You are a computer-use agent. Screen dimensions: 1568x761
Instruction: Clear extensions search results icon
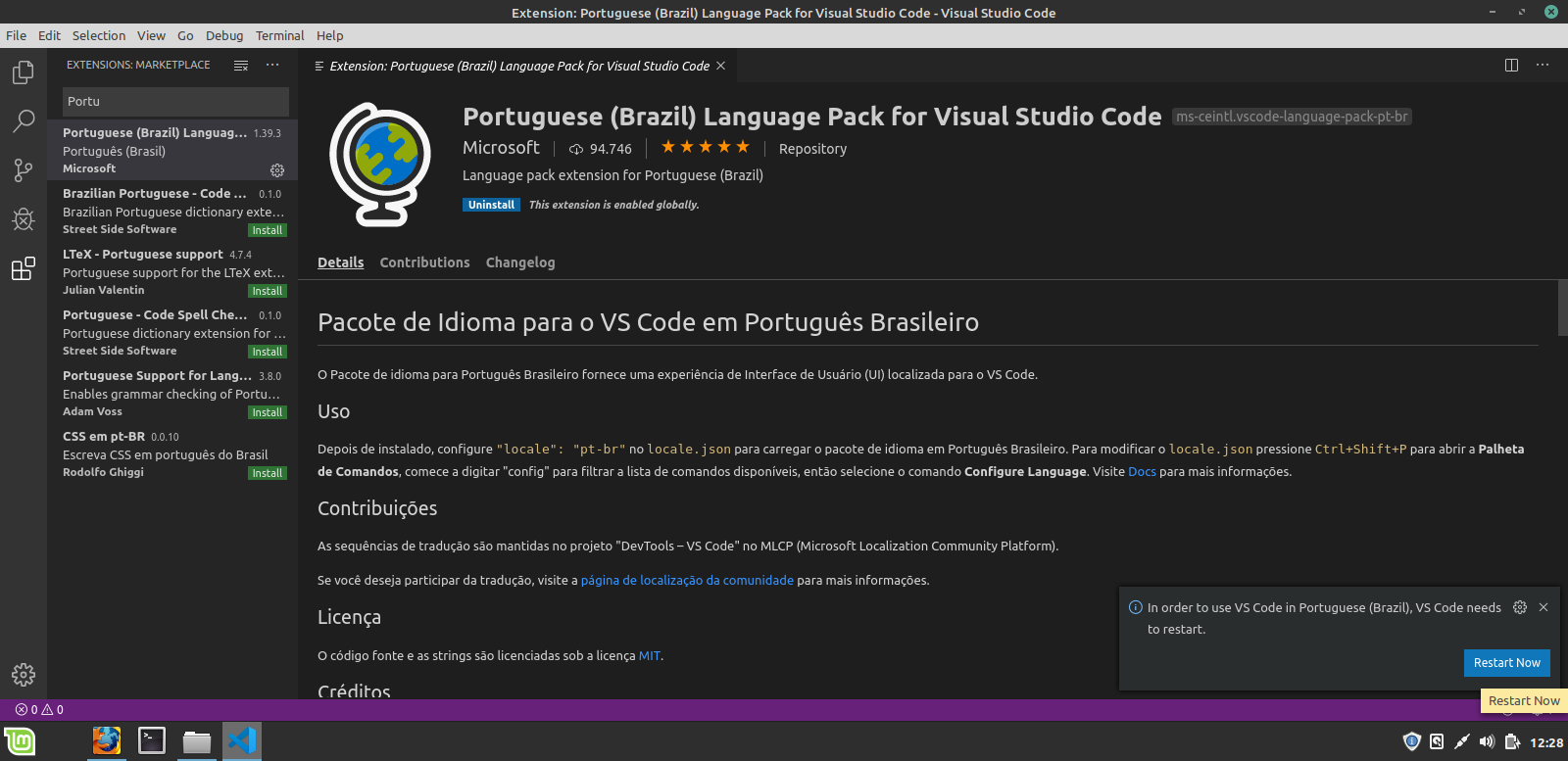pos(241,65)
